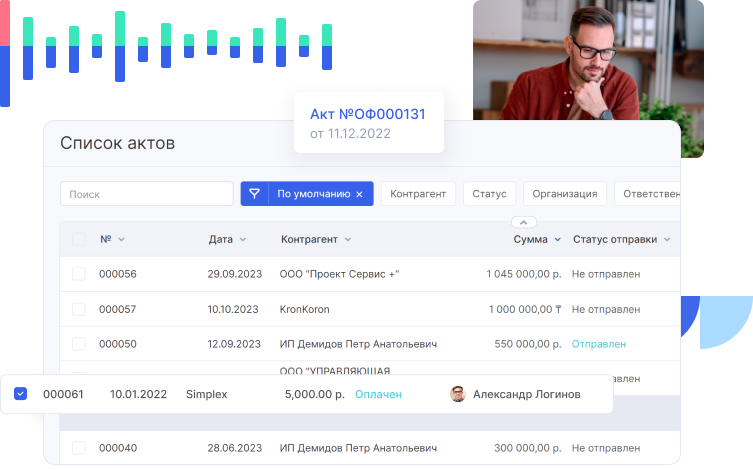Screen dimensions: 753x470
Task: Tick the checkbox for act 000057
Action: (79, 309)
